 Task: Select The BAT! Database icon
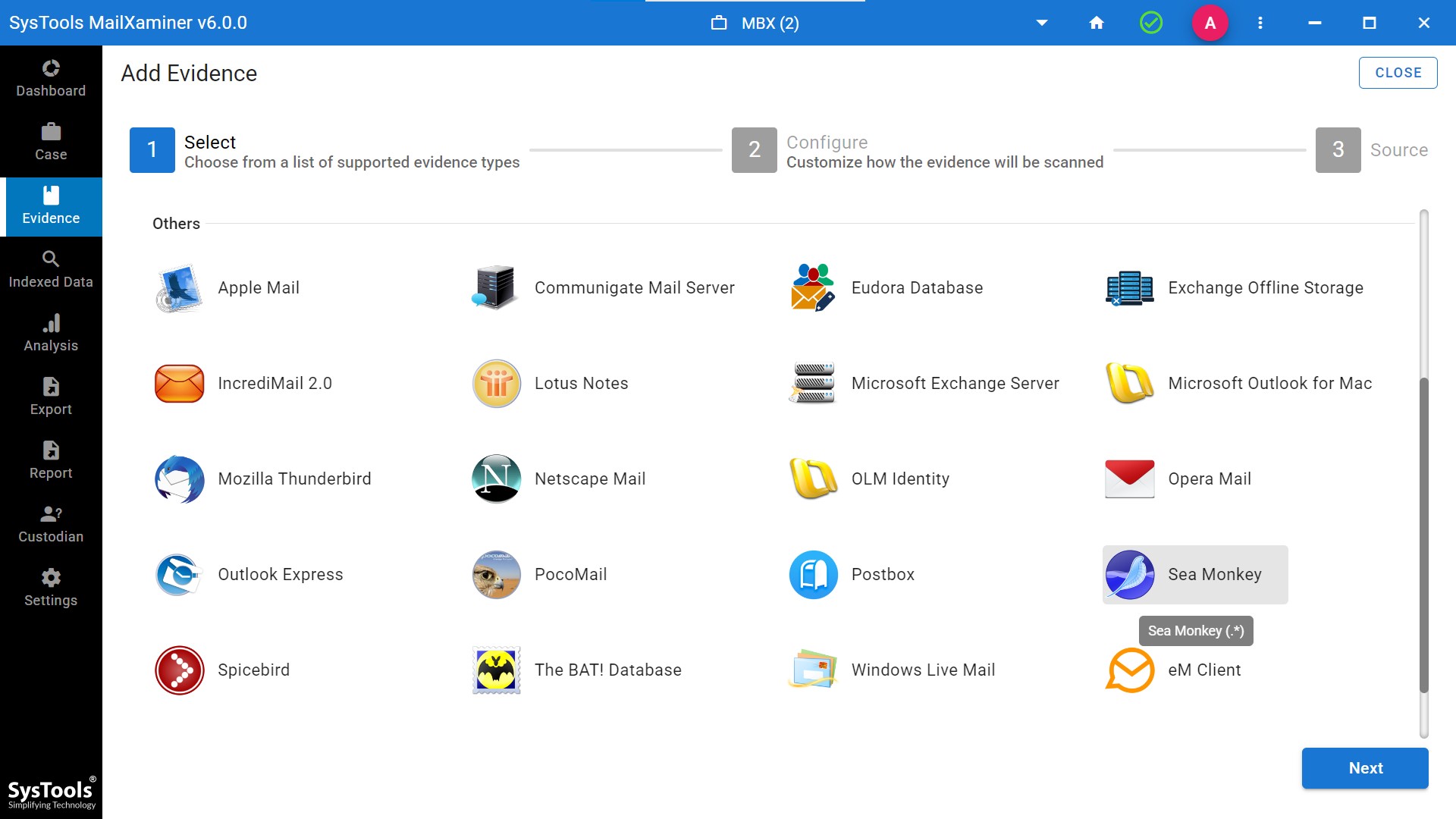pyautogui.click(x=496, y=670)
